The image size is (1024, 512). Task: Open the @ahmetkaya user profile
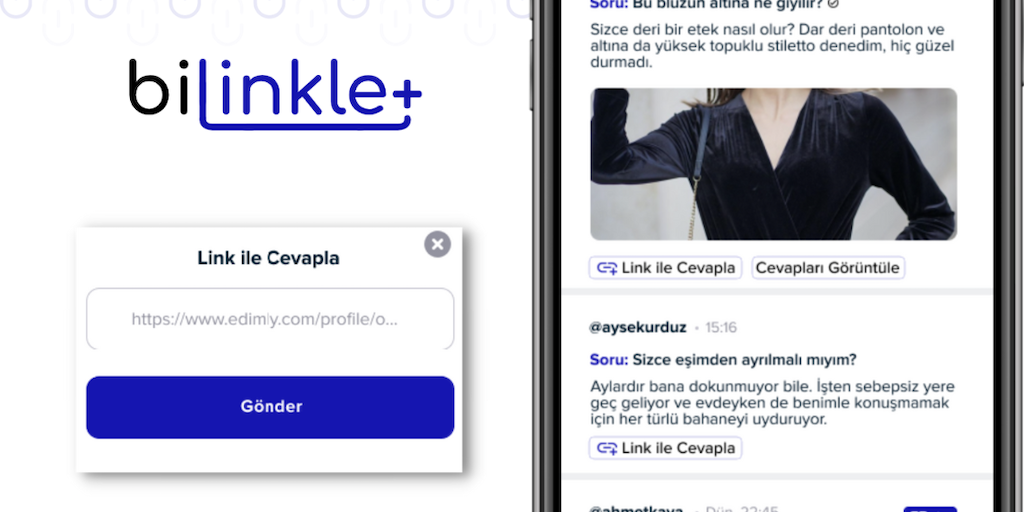tap(636, 509)
